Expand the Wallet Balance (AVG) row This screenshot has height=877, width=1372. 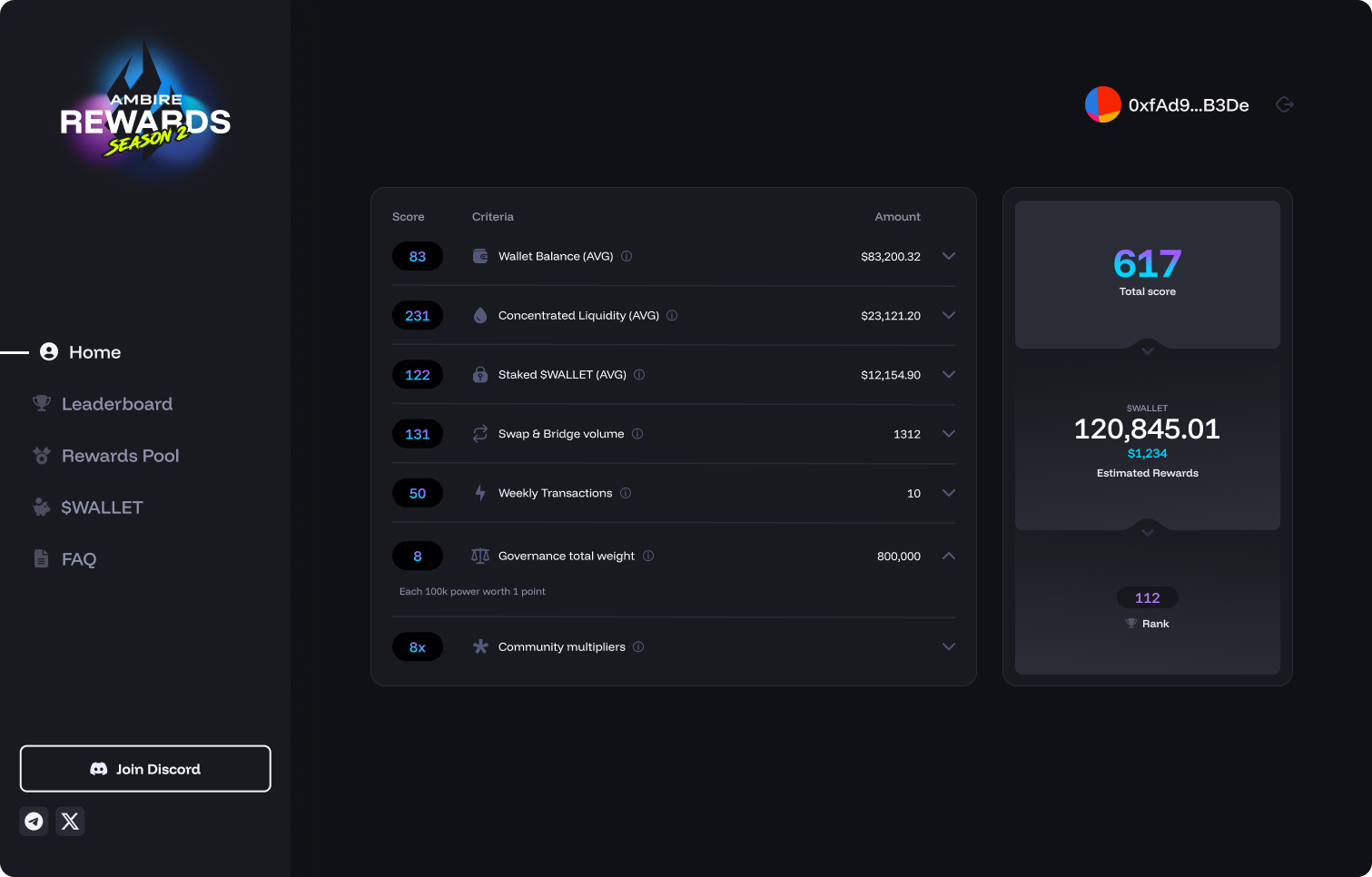point(949,256)
